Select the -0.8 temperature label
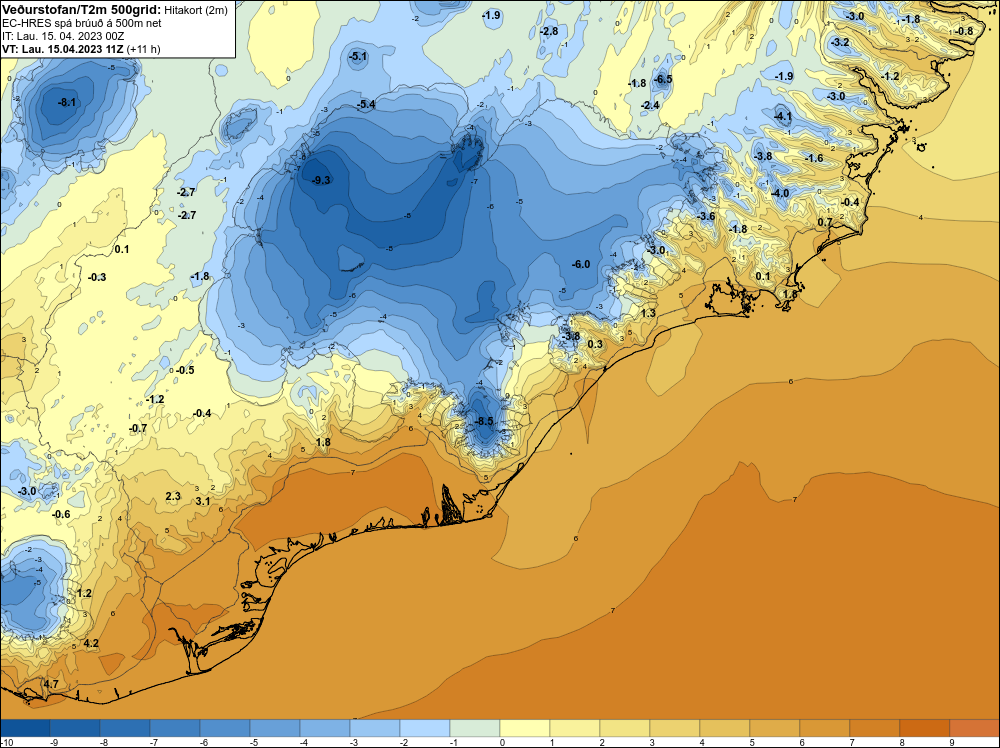The image size is (1000, 748). 964,31
